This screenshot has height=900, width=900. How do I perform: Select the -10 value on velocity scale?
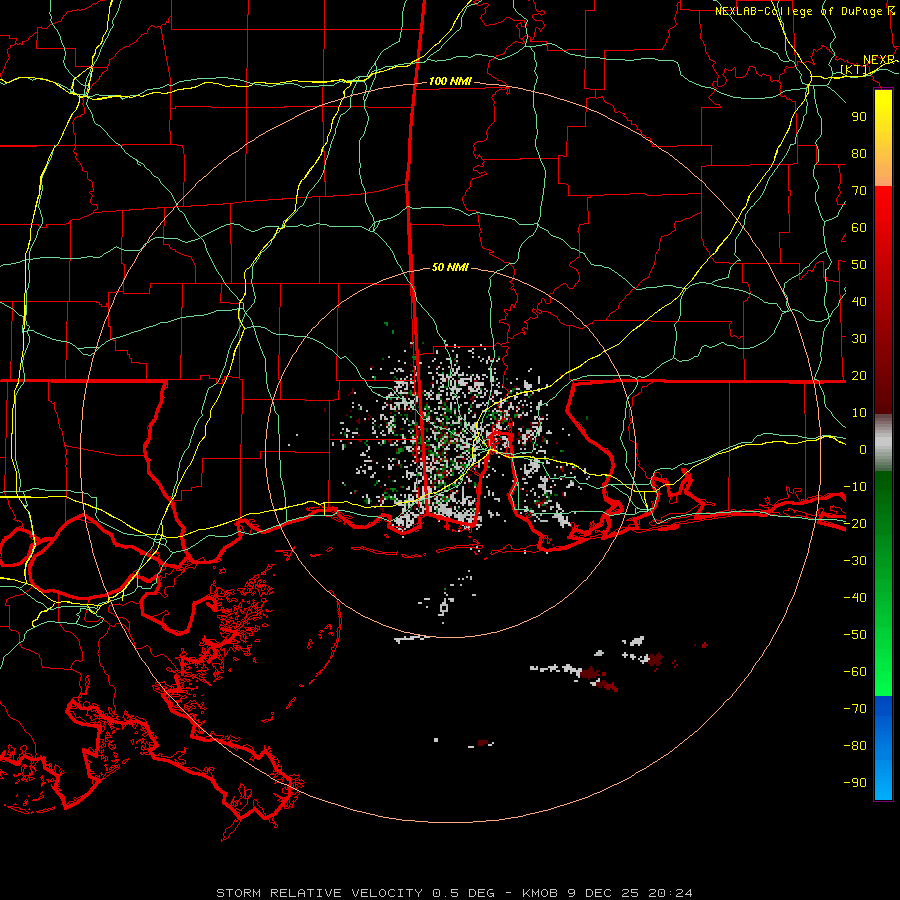coord(855,487)
